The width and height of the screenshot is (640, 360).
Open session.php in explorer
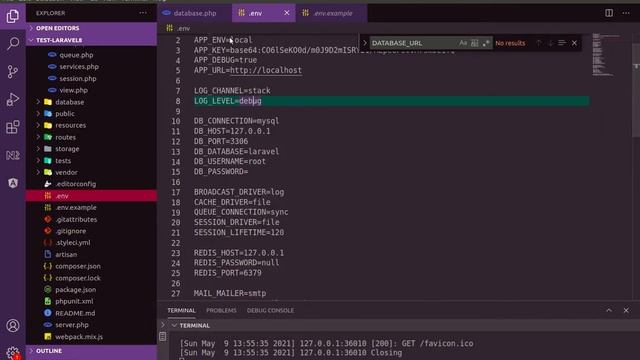pos(78,78)
